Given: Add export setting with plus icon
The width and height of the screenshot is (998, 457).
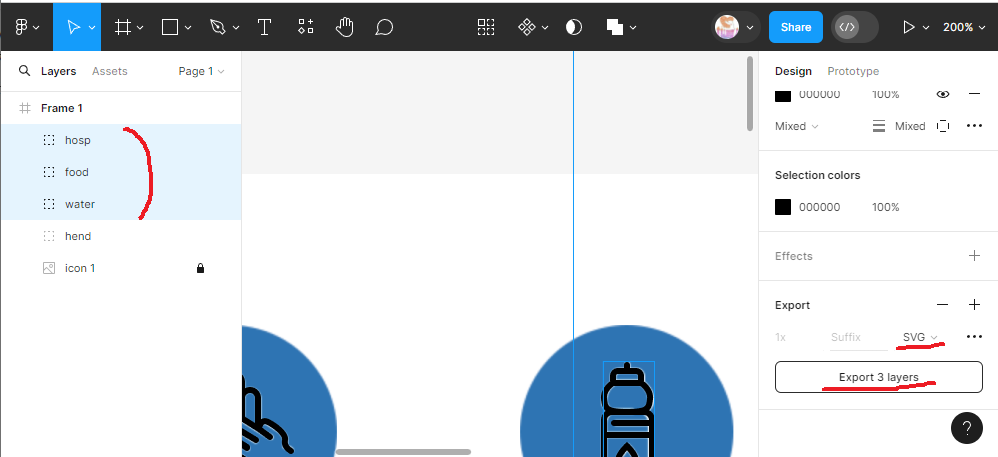Looking at the screenshot, I should coord(974,305).
